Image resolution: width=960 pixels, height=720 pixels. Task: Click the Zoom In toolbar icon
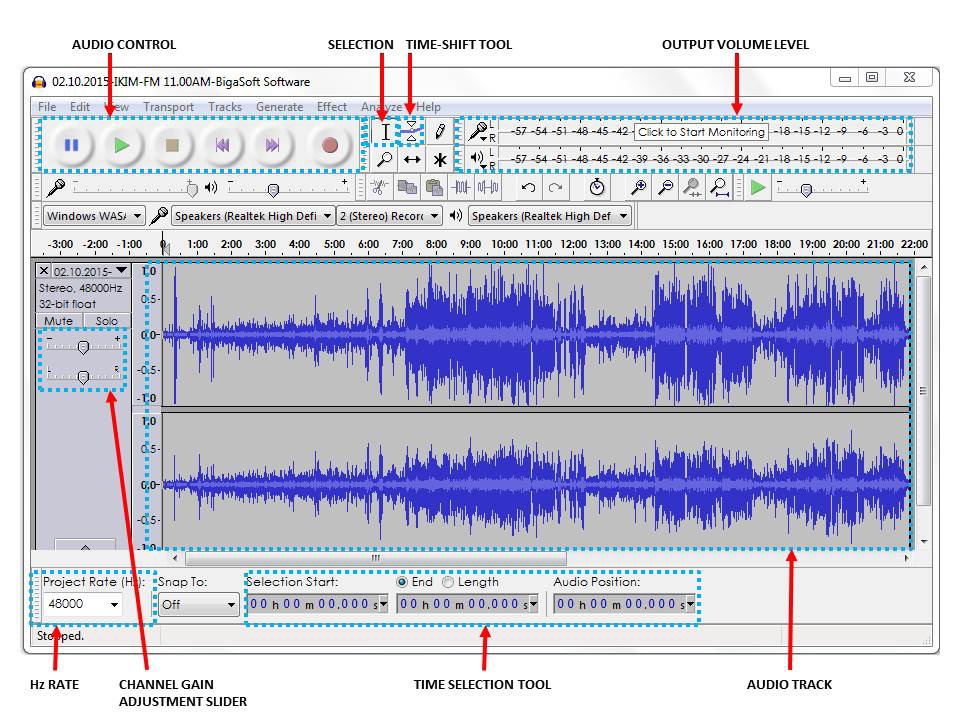[x=638, y=187]
